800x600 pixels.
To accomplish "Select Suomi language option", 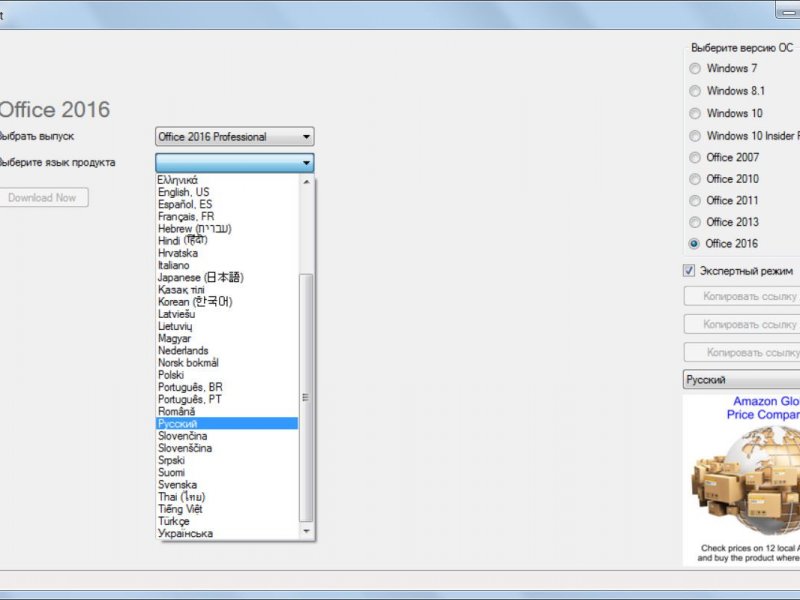I will coord(227,472).
